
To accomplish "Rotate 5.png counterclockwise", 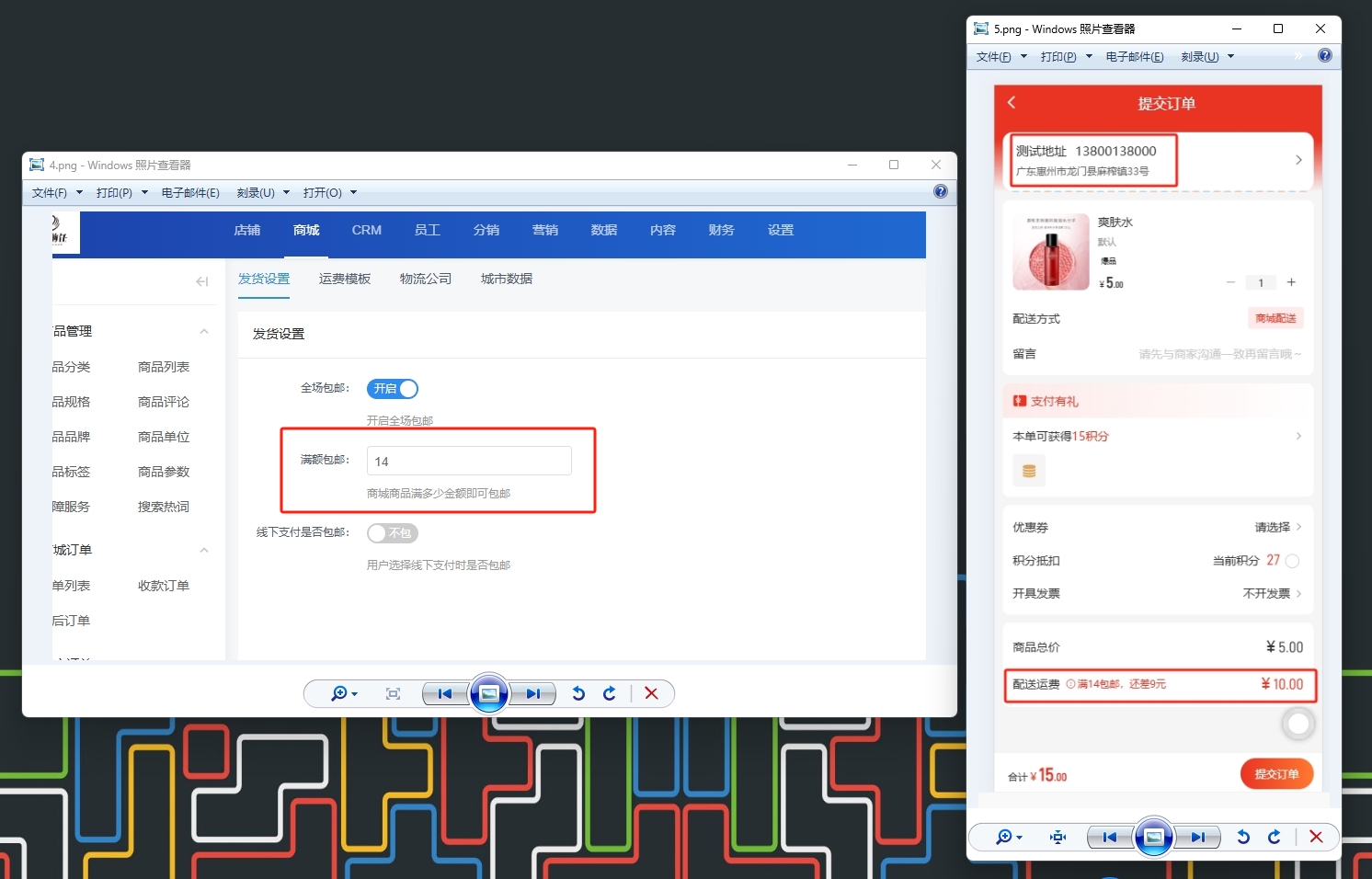I will point(1243,837).
